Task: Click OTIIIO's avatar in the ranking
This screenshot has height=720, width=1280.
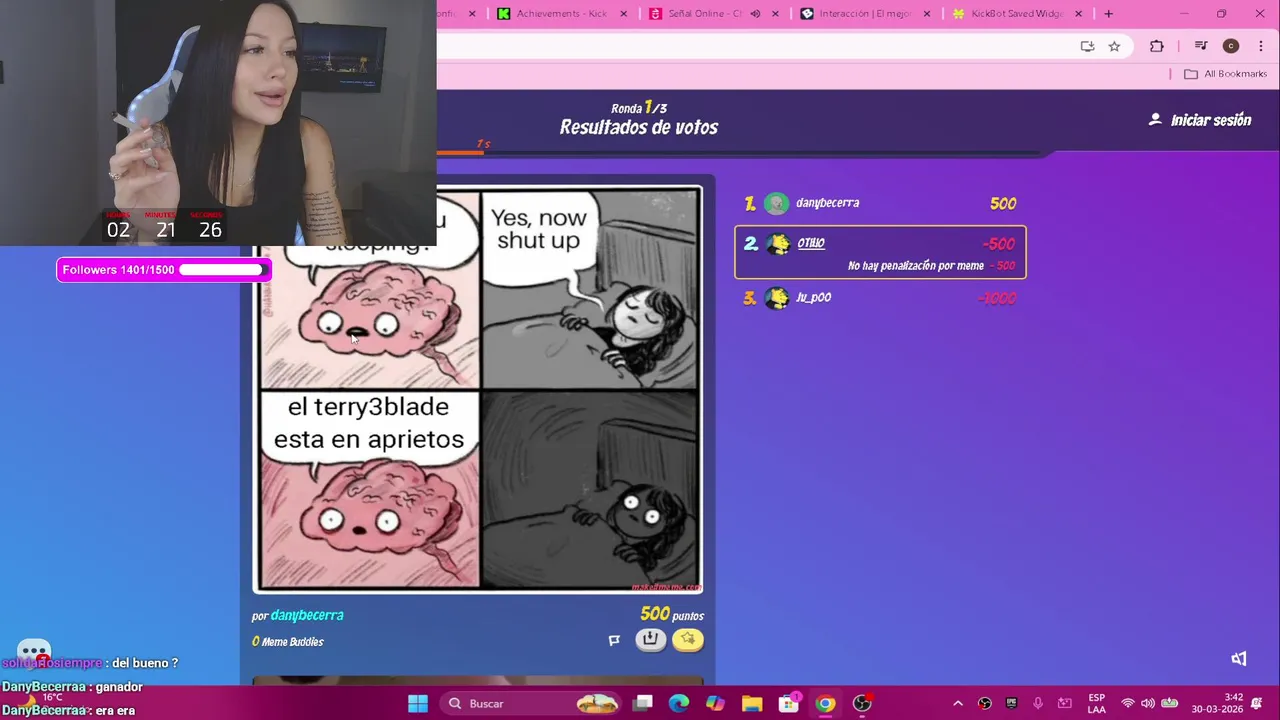Action: pos(777,244)
